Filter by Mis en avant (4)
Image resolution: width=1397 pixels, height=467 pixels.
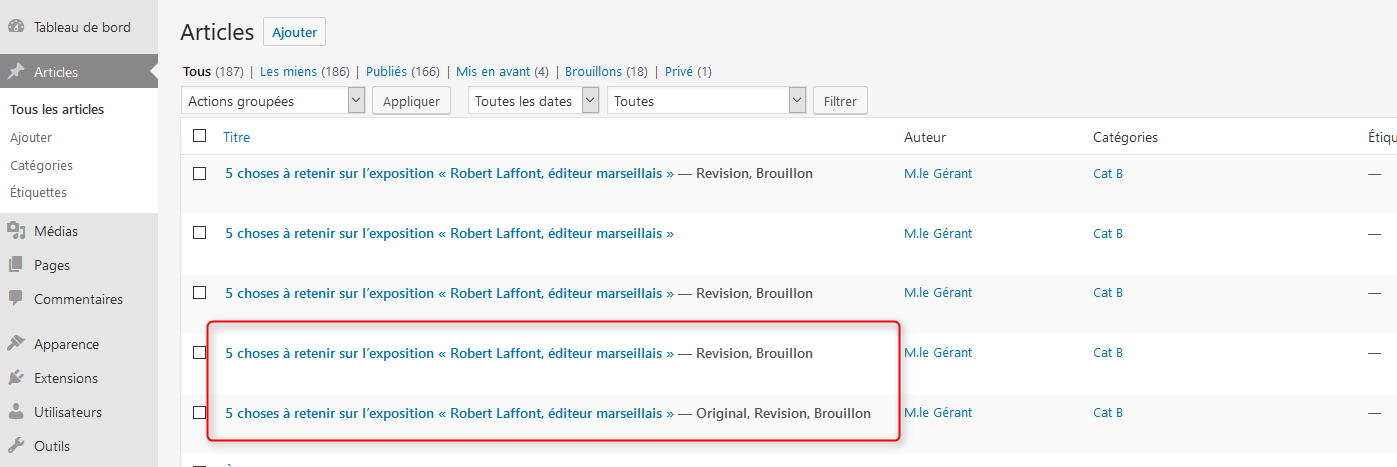pos(502,72)
